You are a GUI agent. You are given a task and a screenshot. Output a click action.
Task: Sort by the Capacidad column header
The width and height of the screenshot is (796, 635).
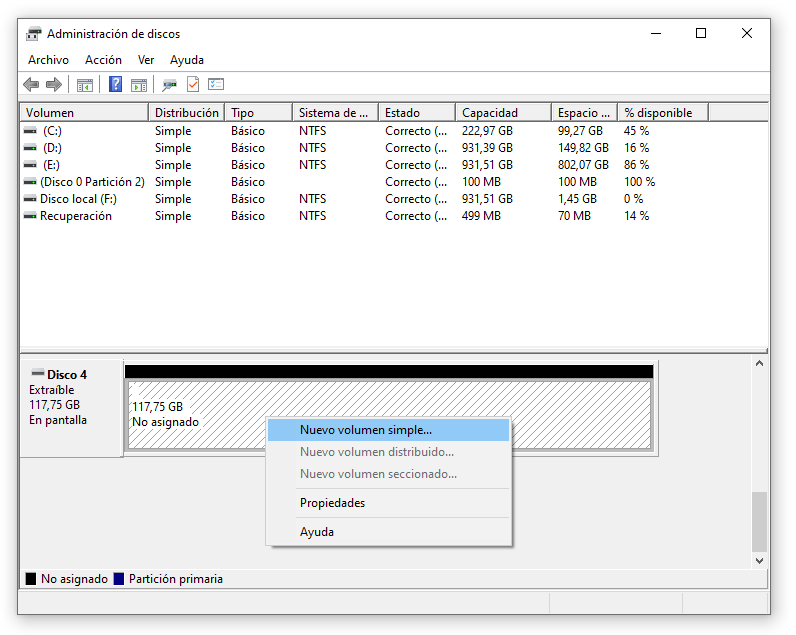(503, 113)
